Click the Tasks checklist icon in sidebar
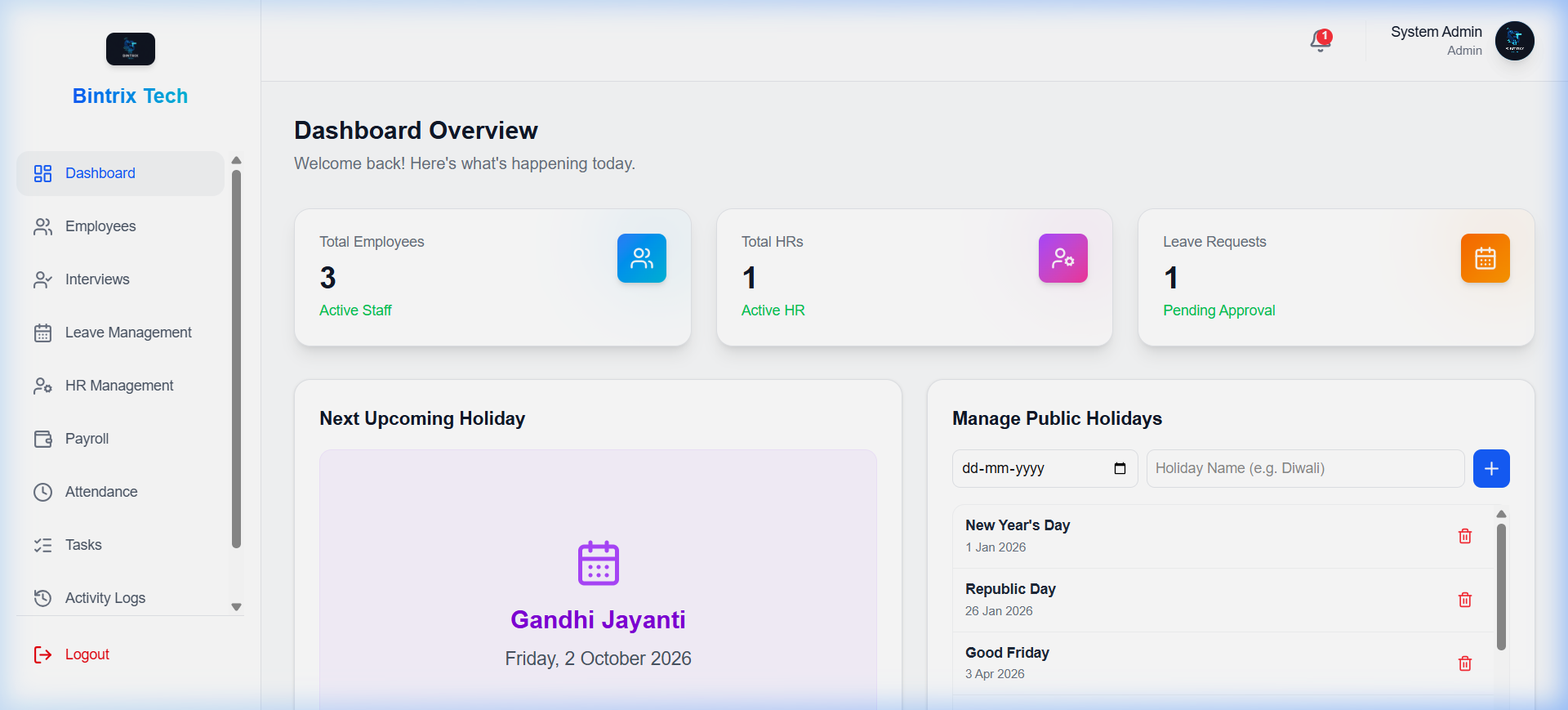This screenshot has height=710, width=1568. tap(42, 545)
